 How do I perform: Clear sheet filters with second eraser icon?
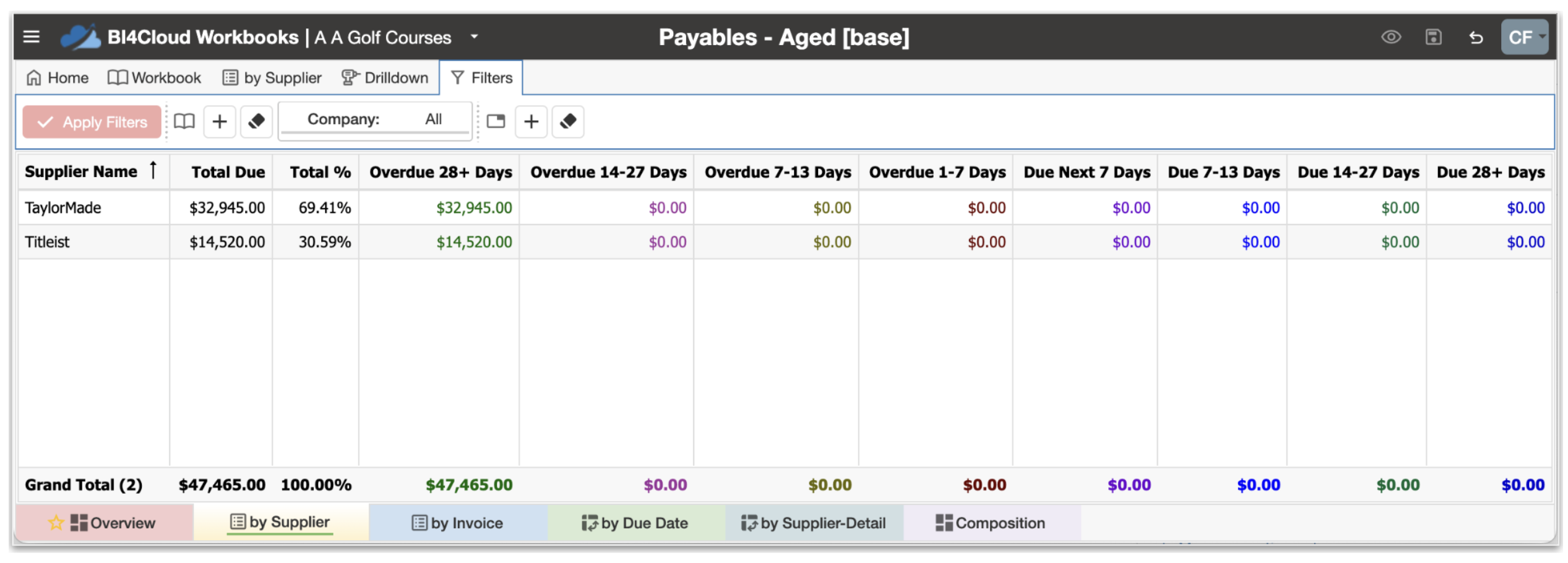568,121
